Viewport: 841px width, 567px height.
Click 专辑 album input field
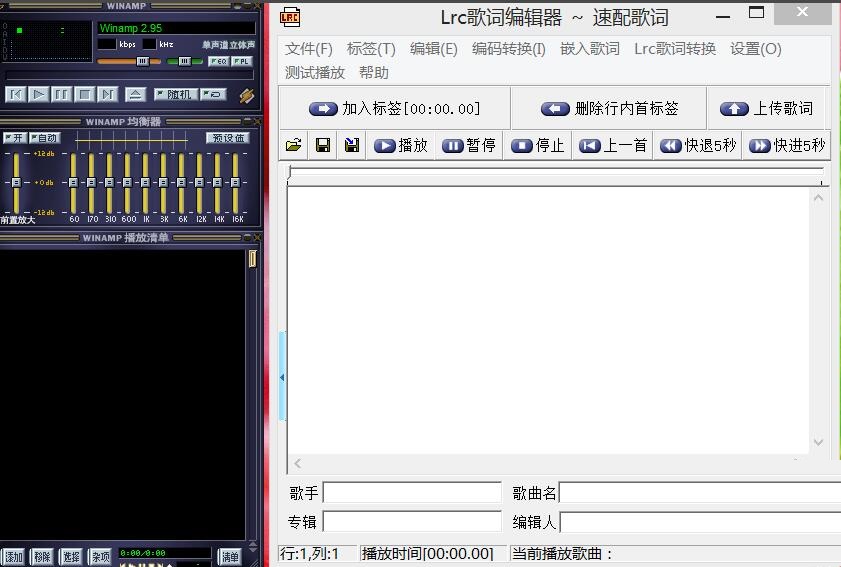pyautogui.click(x=412, y=521)
